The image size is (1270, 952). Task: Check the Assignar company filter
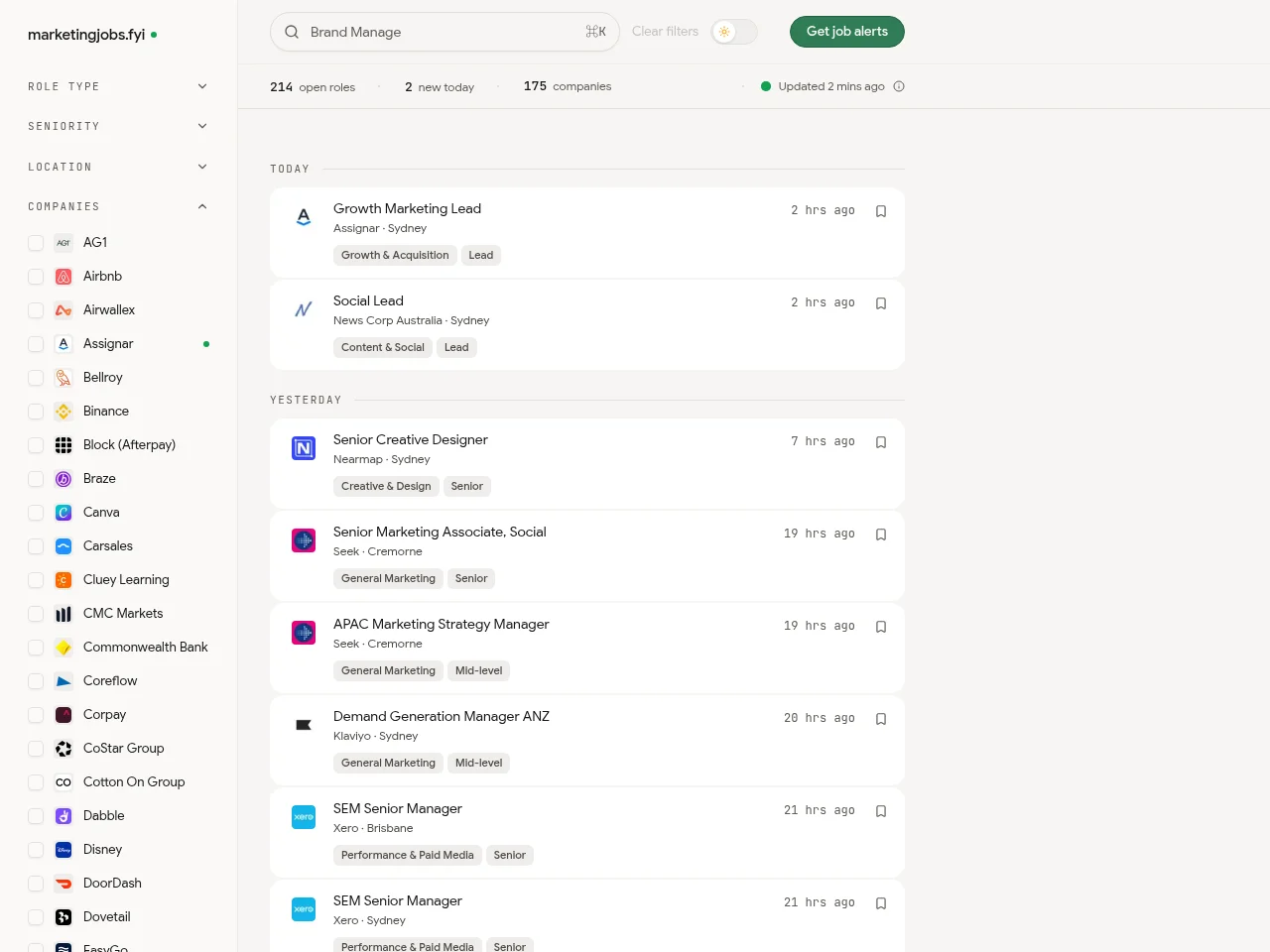[36, 344]
